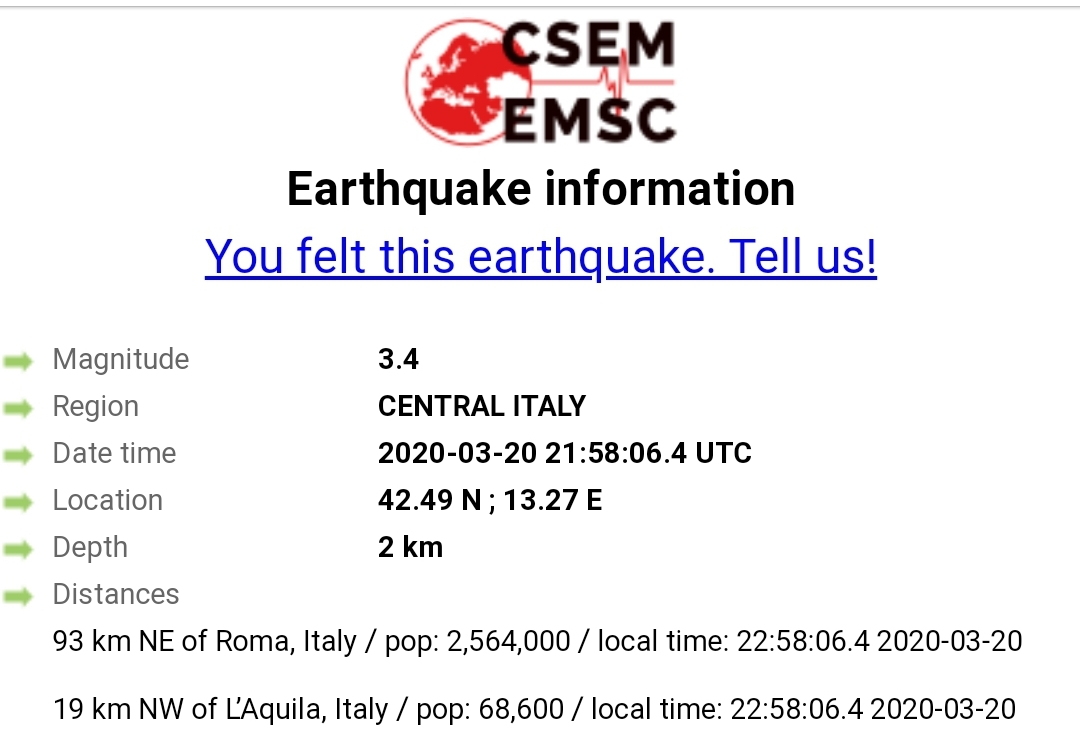Screen dimensions: 1080x755
Task: Click the green arrow beside Location
Action: coord(18,502)
